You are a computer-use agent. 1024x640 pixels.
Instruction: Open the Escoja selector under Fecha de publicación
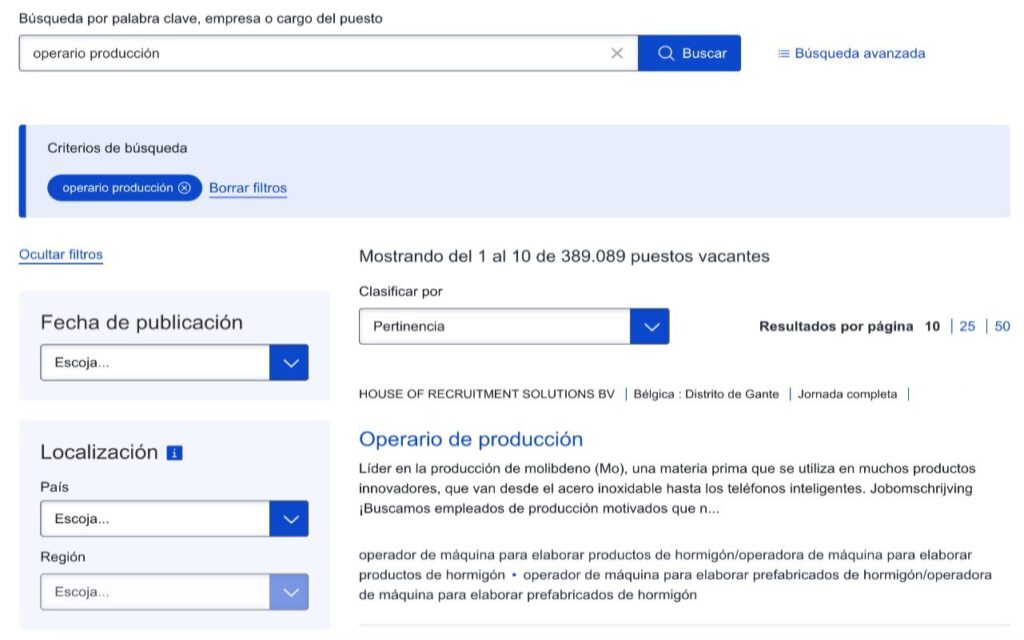[x=155, y=362]
